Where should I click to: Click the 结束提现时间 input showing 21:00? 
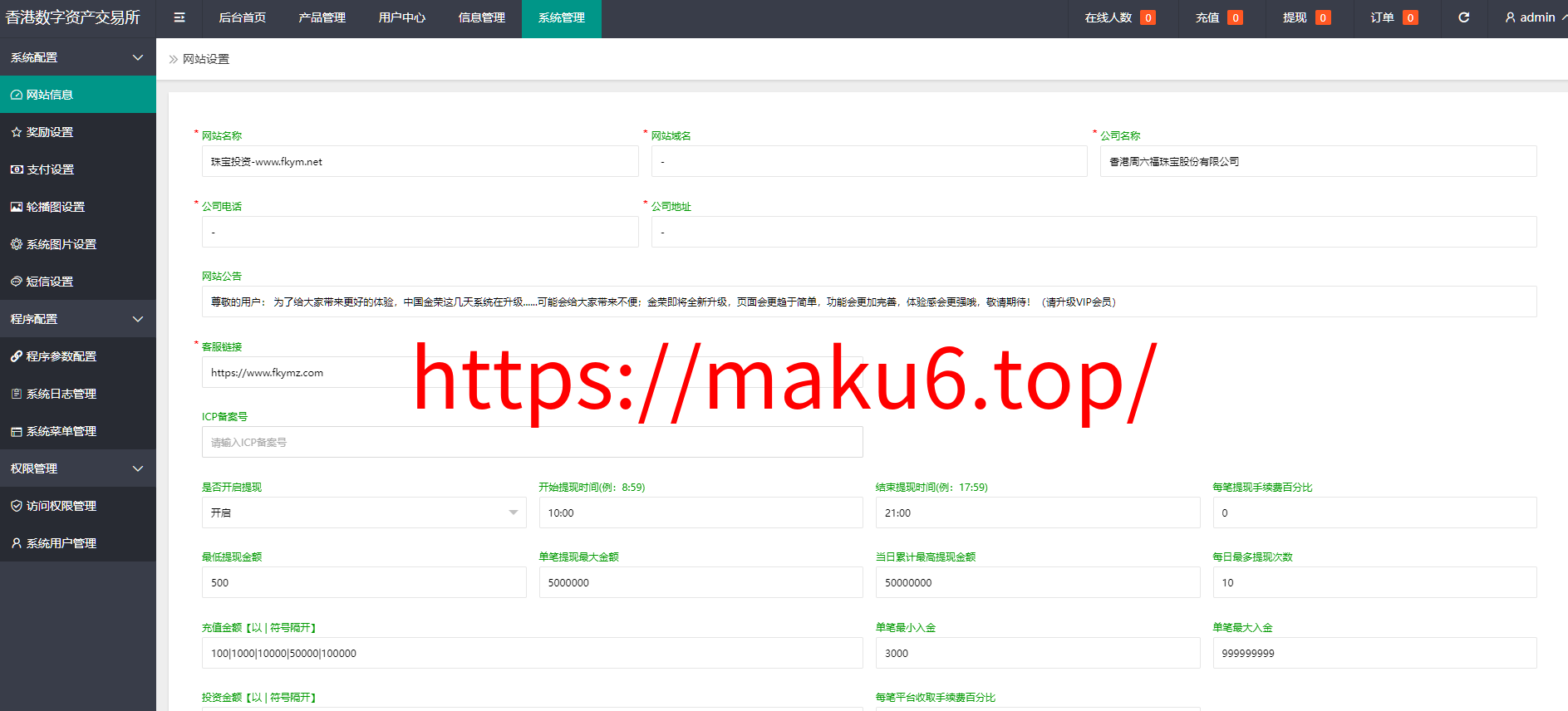point(1038,512)
